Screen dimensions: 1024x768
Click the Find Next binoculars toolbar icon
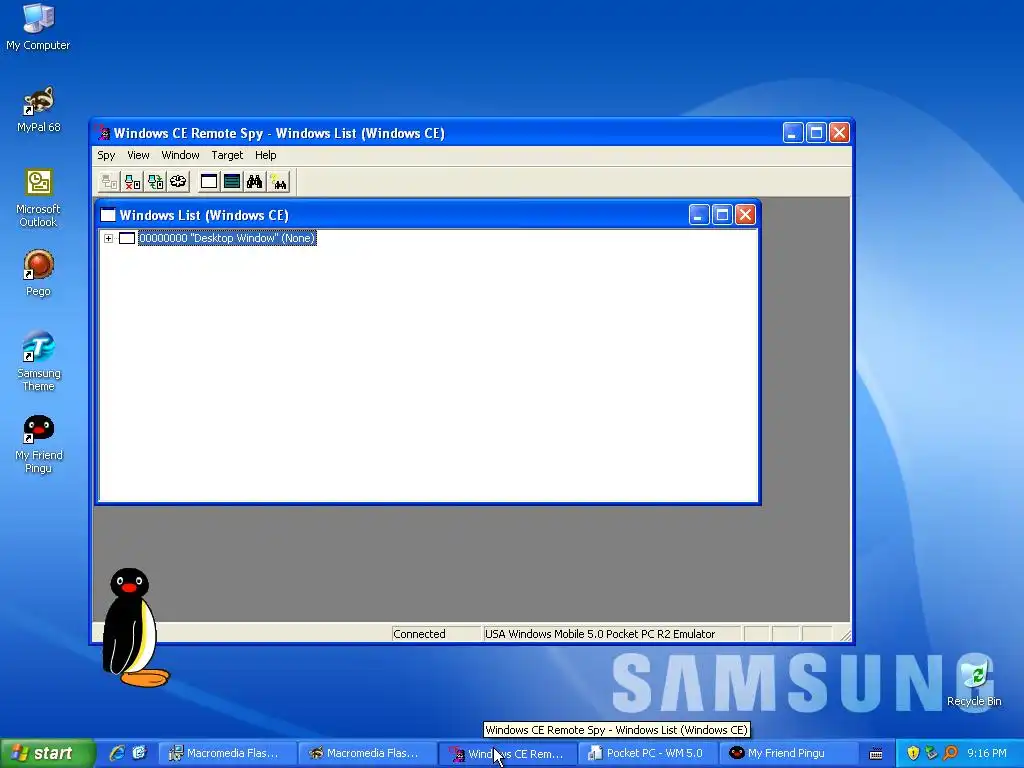(x=278, y=182)
